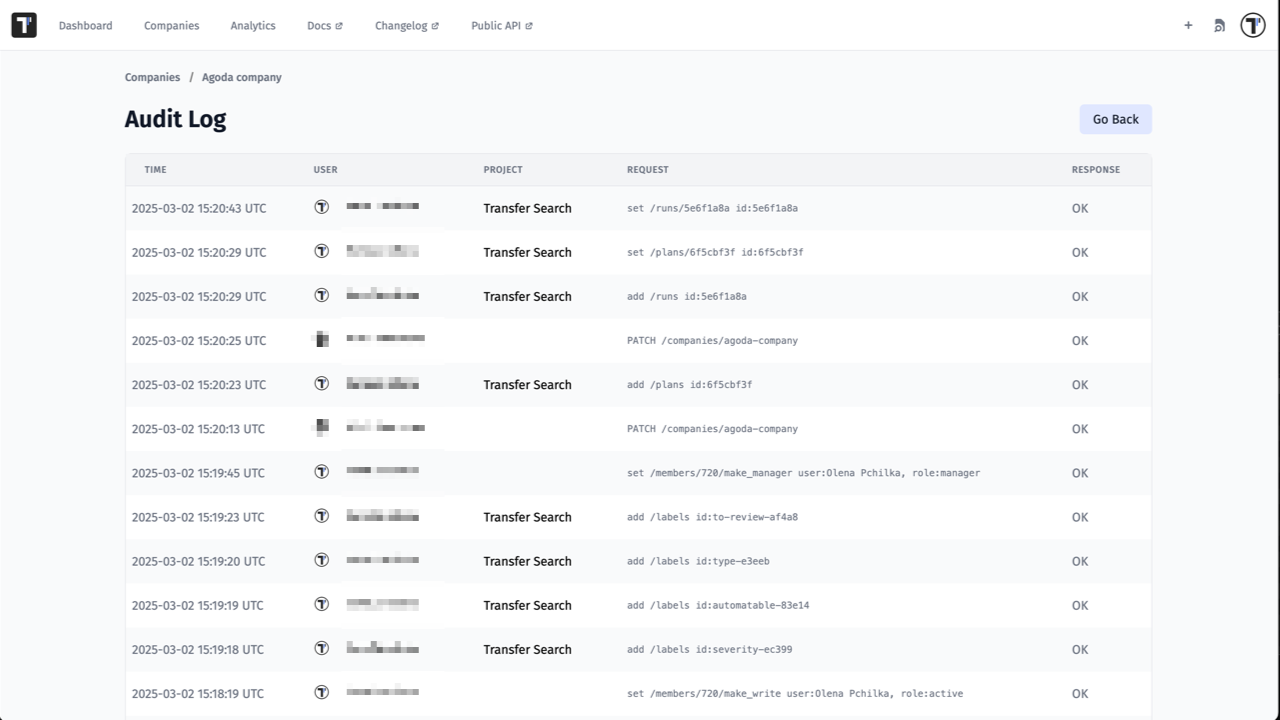The image size is (1280, 720).
Task: Select the user avatar on the 15:19:45 row
Action: (x=321, y=471)
